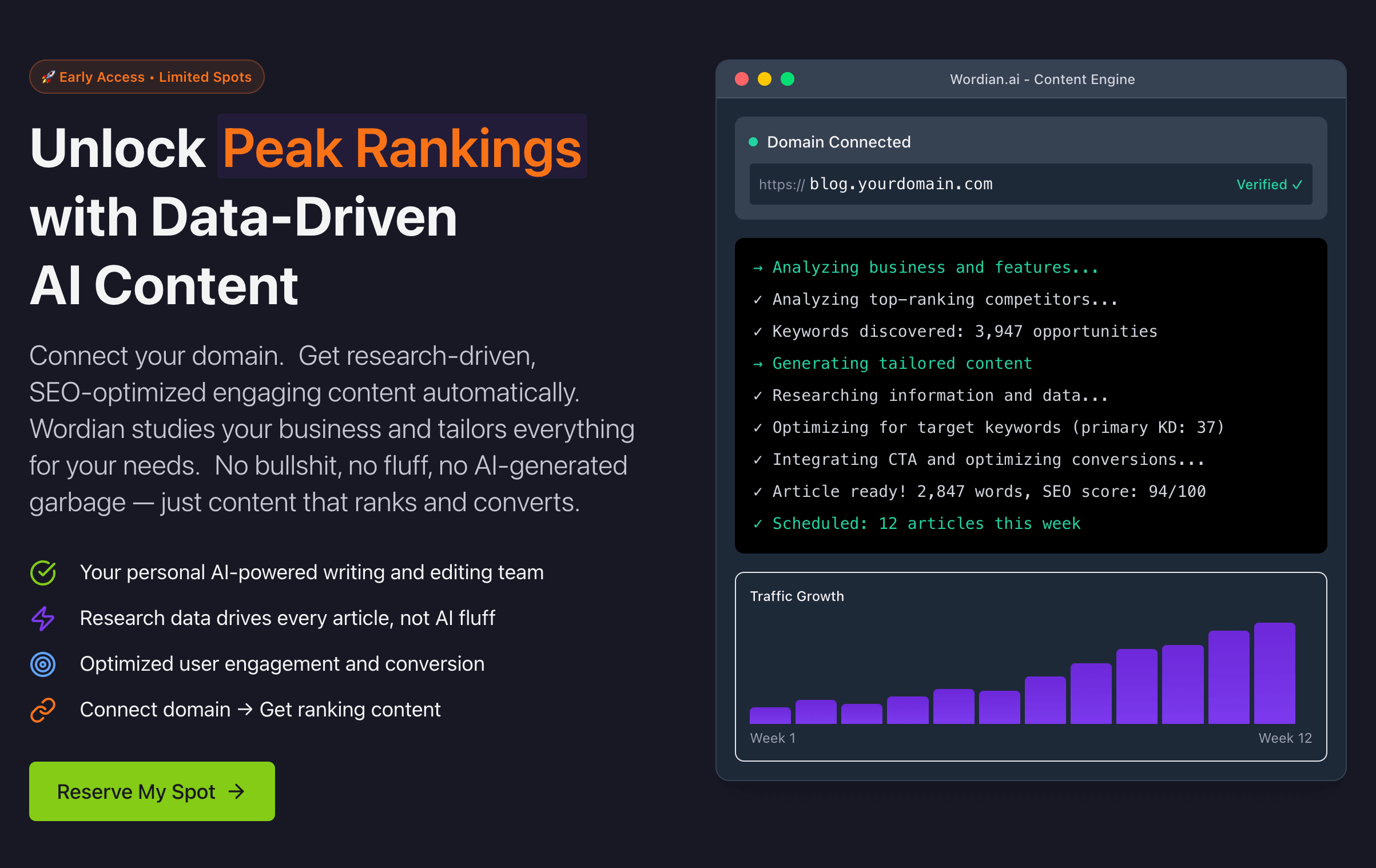Select the Week 1 bar in the Traffic Growth chart
The image size is (1376, 868).
tap(770, 715)
